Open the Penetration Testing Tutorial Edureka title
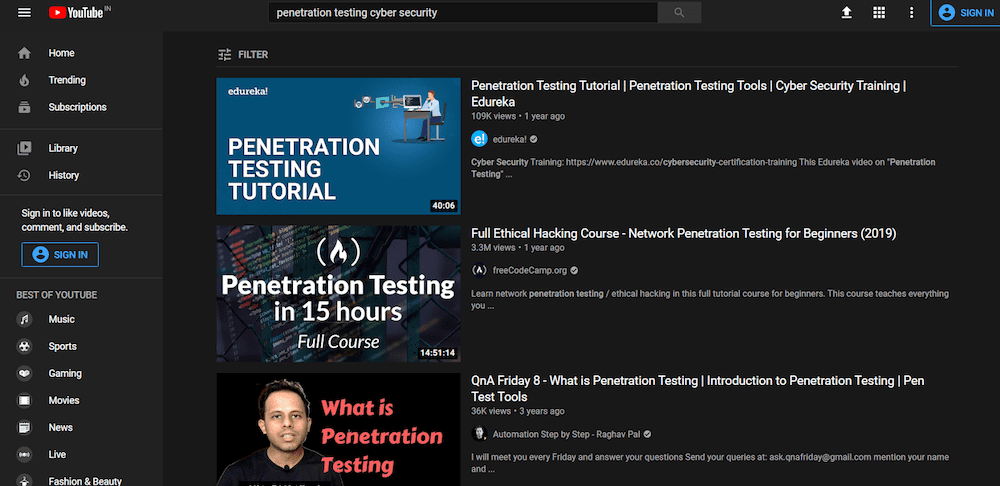The image size is (1000, 486). pyautogui.click(x=689, y=94)
